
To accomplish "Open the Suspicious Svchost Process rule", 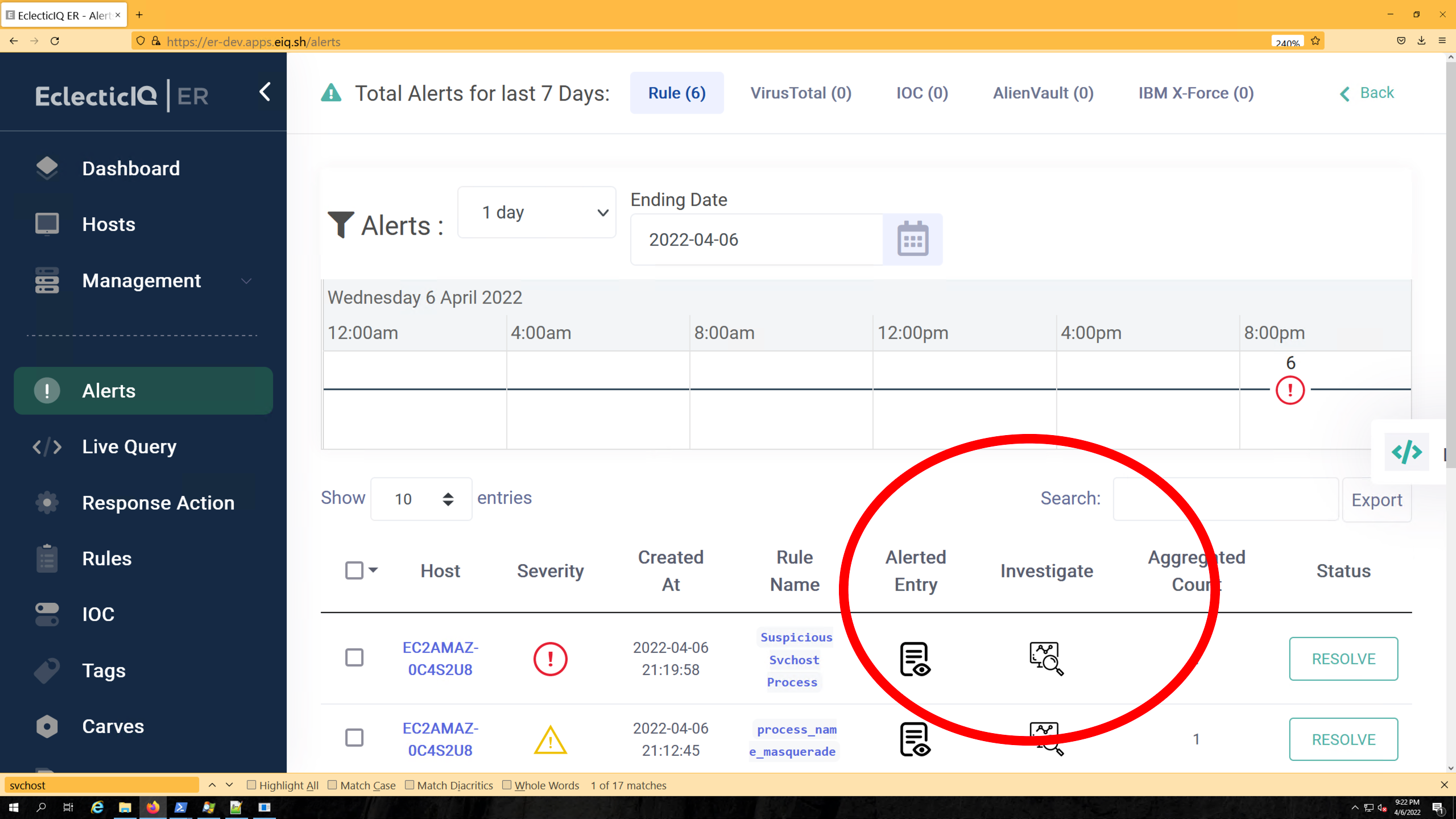I will [x=796, y=660].
